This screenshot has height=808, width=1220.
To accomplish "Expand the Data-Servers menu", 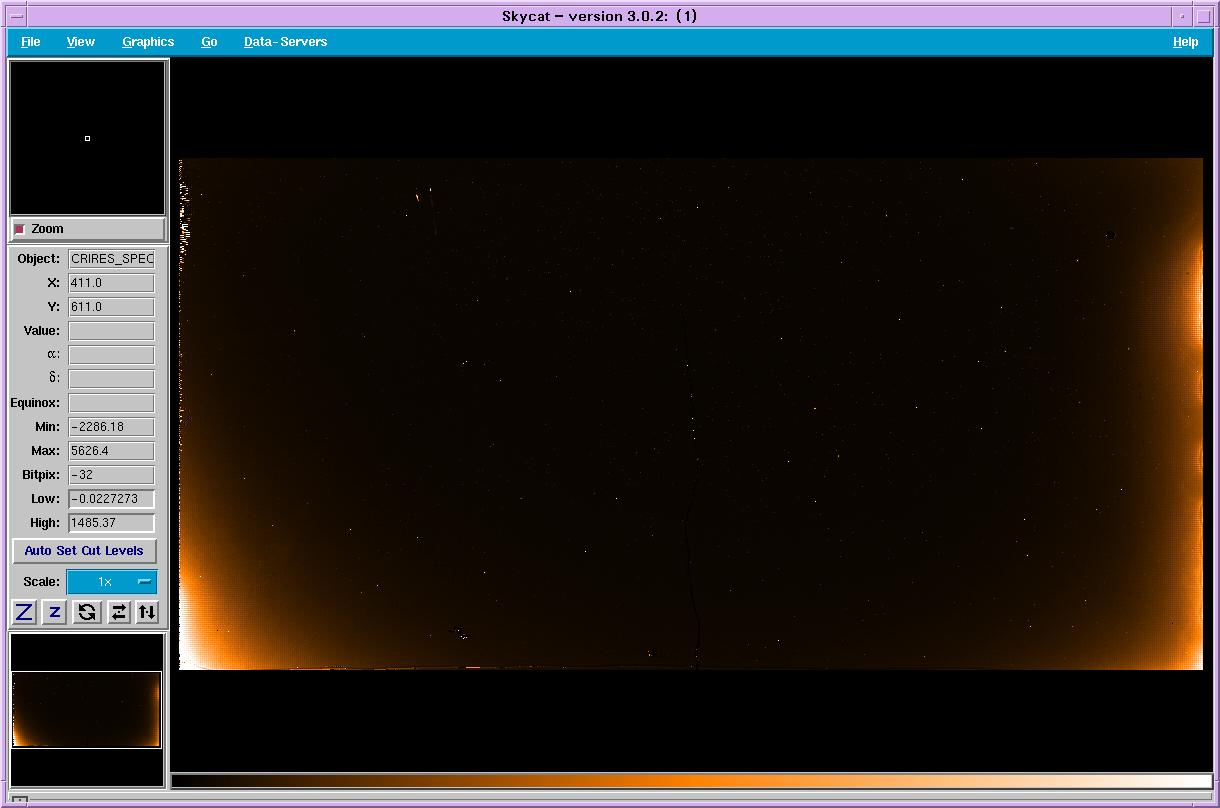I will 285,42.
